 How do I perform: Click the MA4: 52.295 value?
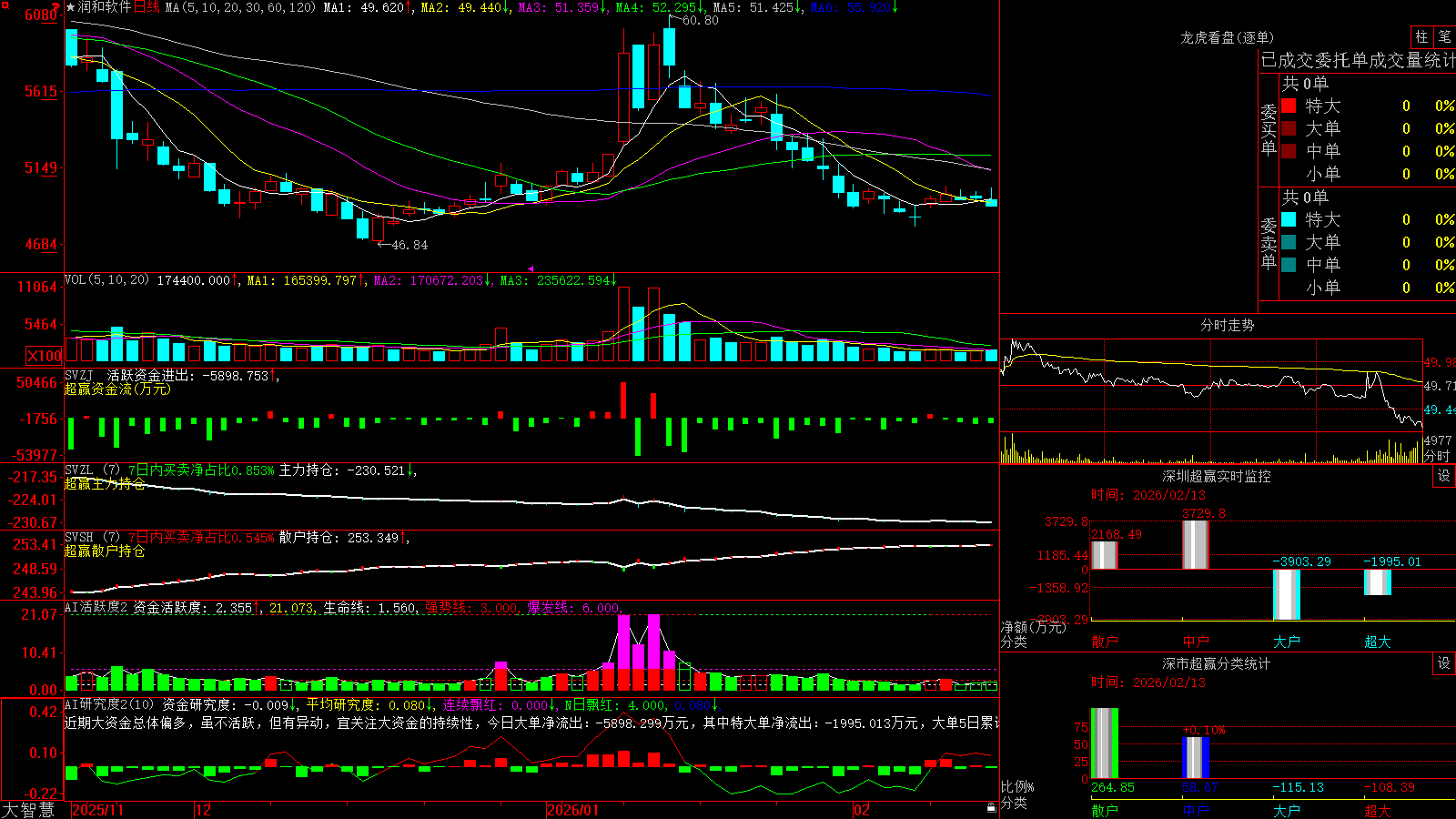pos(658,7)
